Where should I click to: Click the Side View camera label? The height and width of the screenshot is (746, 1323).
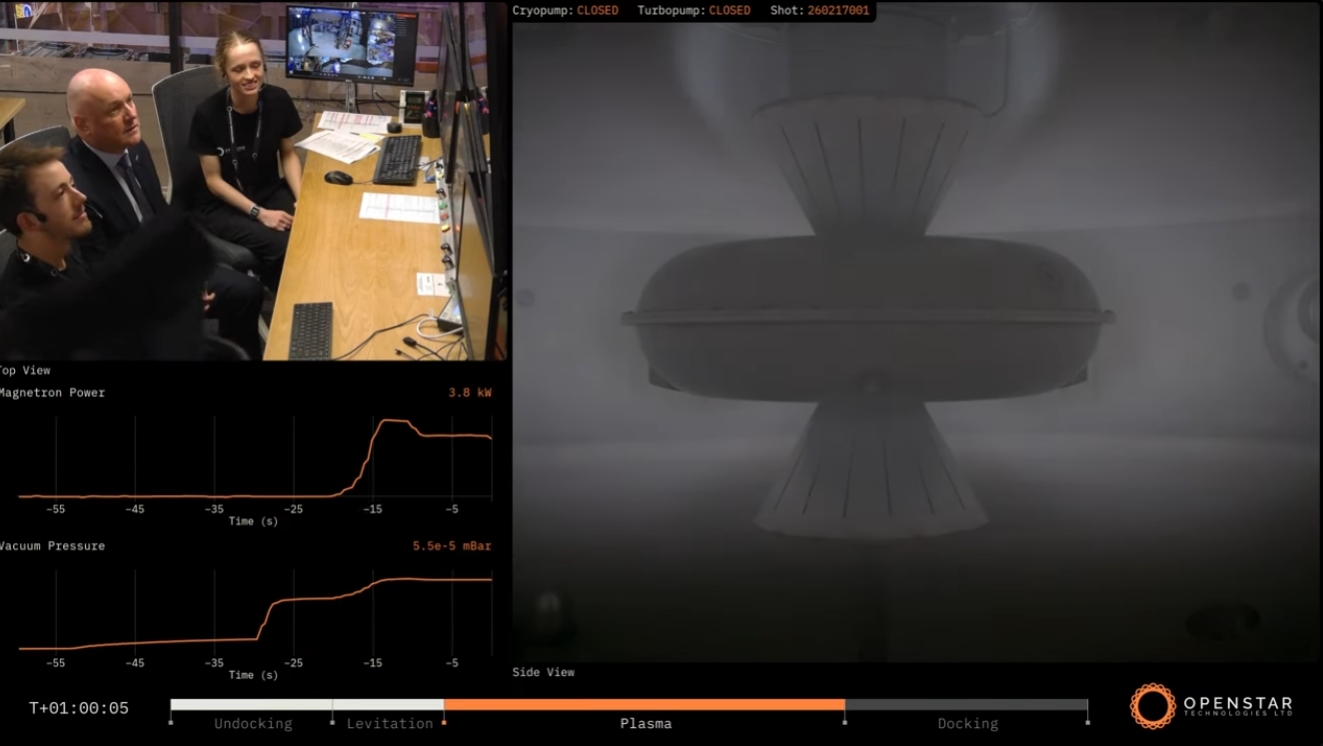(543, 672)
